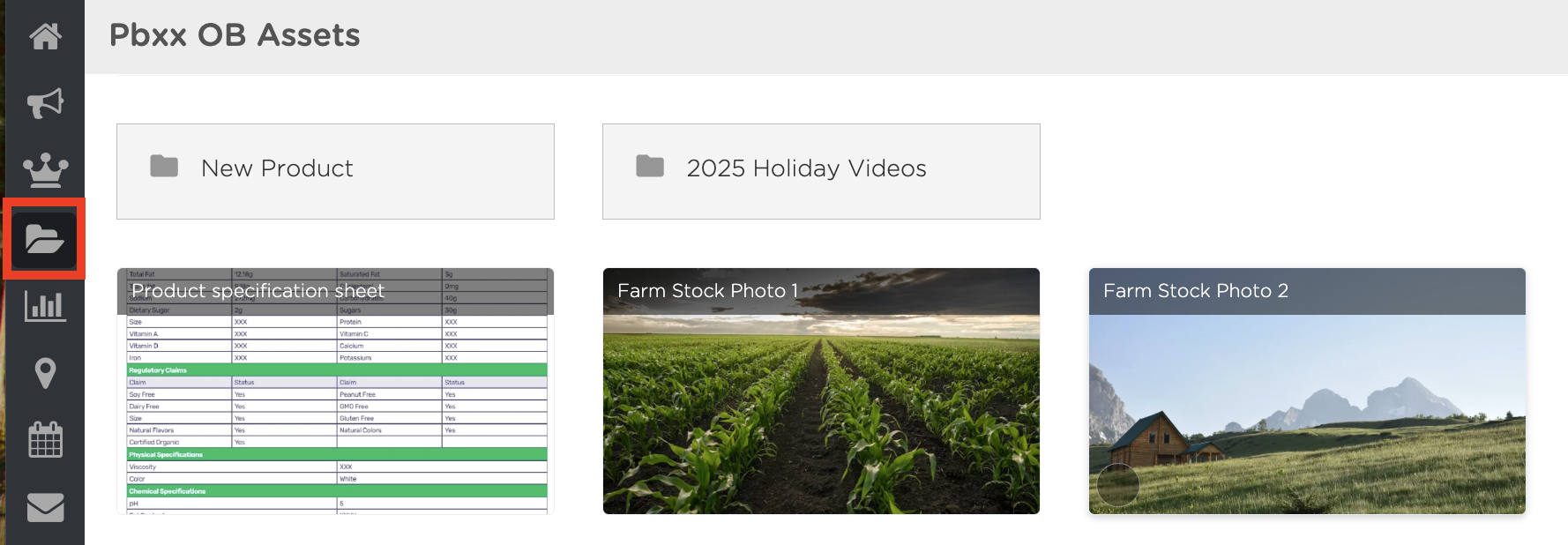Open the bar chart analytics icon

click(x=45, y=306)
